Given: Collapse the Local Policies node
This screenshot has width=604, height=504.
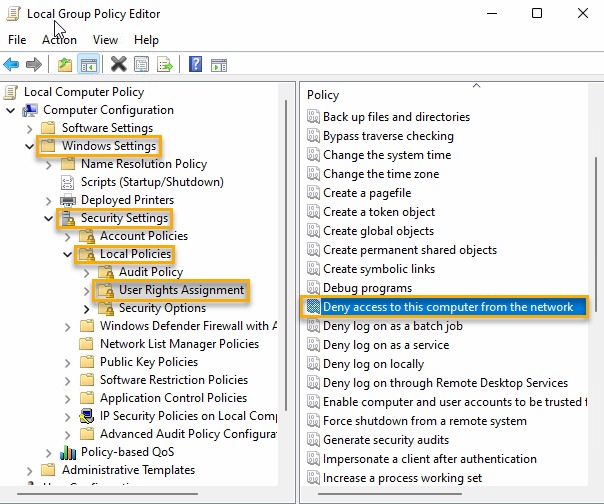Looking at the screenshot, I should [67, 254].
